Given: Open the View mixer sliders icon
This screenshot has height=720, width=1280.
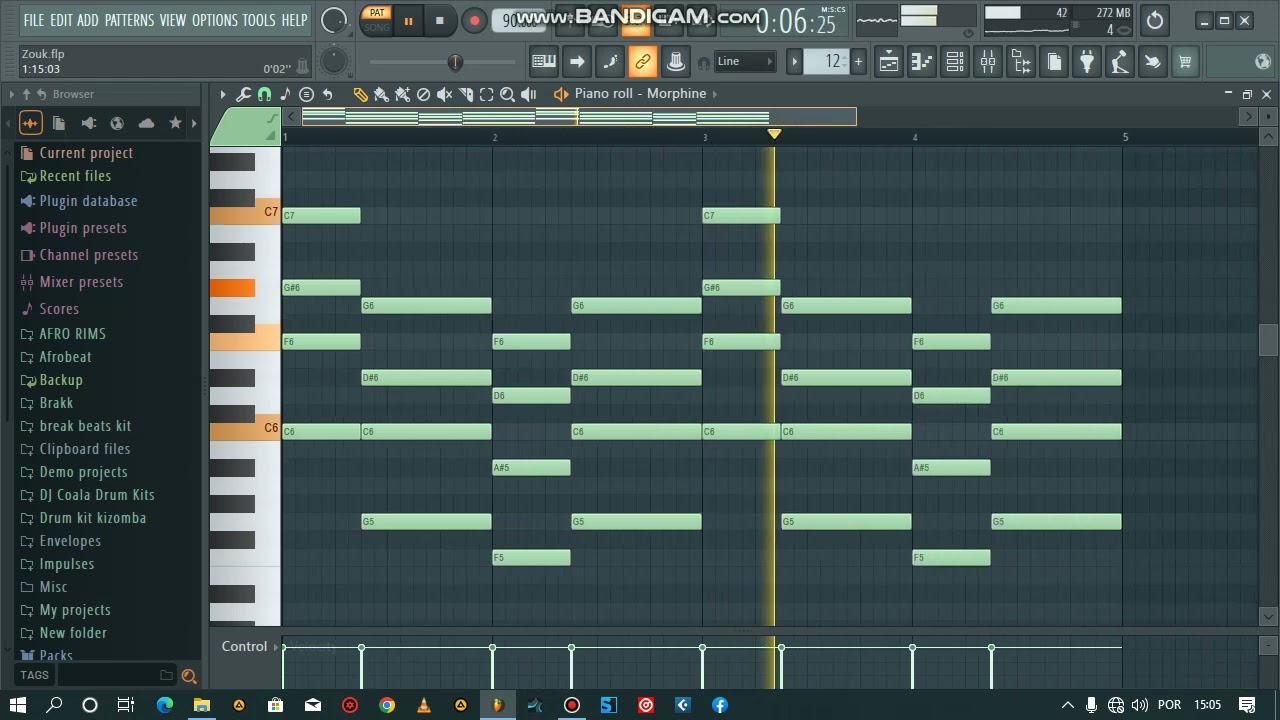Looking at the screenshot, I should (x=987, y=62).
